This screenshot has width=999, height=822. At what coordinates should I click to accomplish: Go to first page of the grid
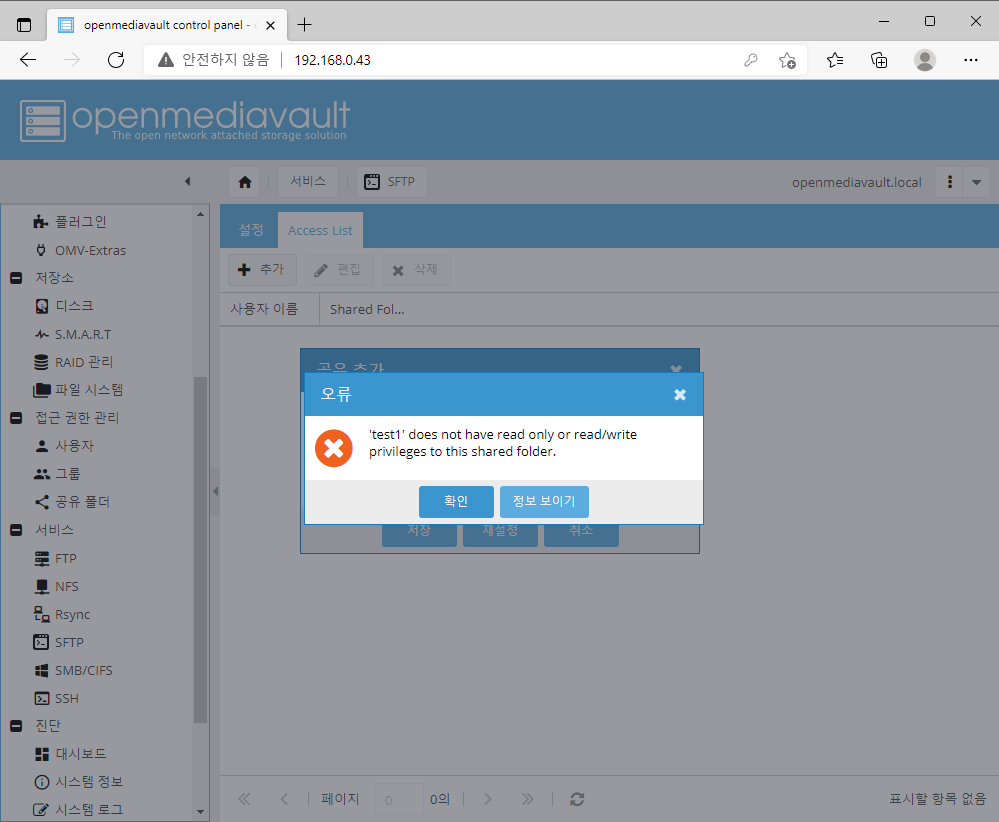[244, 799]
